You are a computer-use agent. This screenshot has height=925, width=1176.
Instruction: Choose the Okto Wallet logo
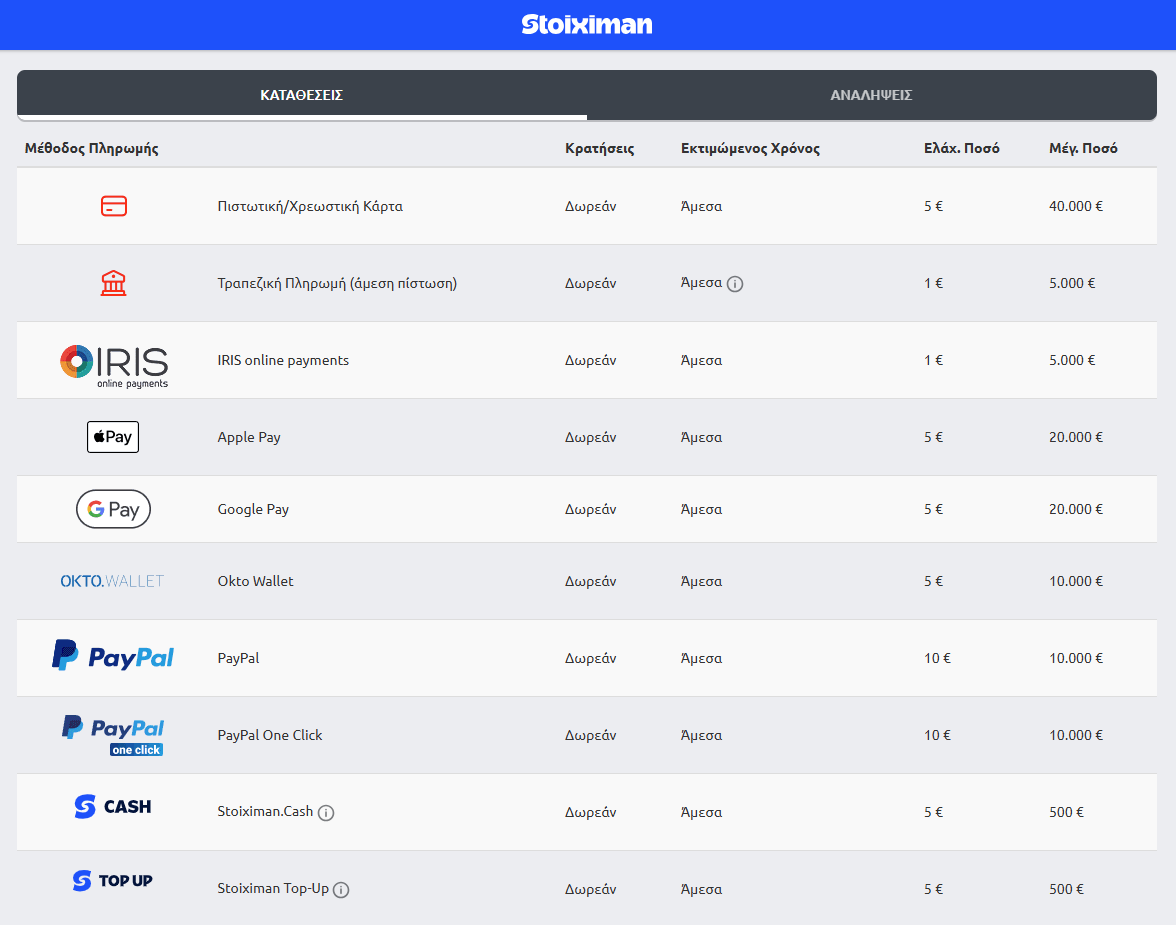pos(112,581)
